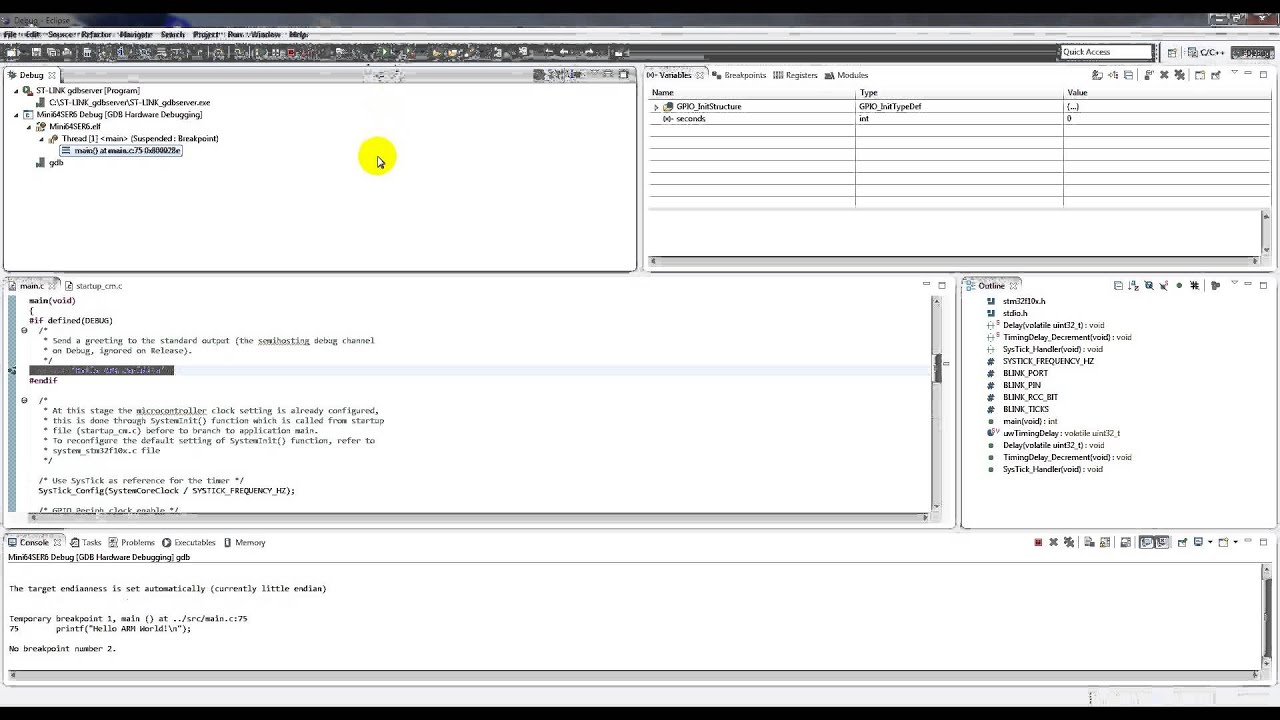Click Open Perspective icon beside C/C++
Viewport: 1280px width, 720px height.
tap(1172, 52)
